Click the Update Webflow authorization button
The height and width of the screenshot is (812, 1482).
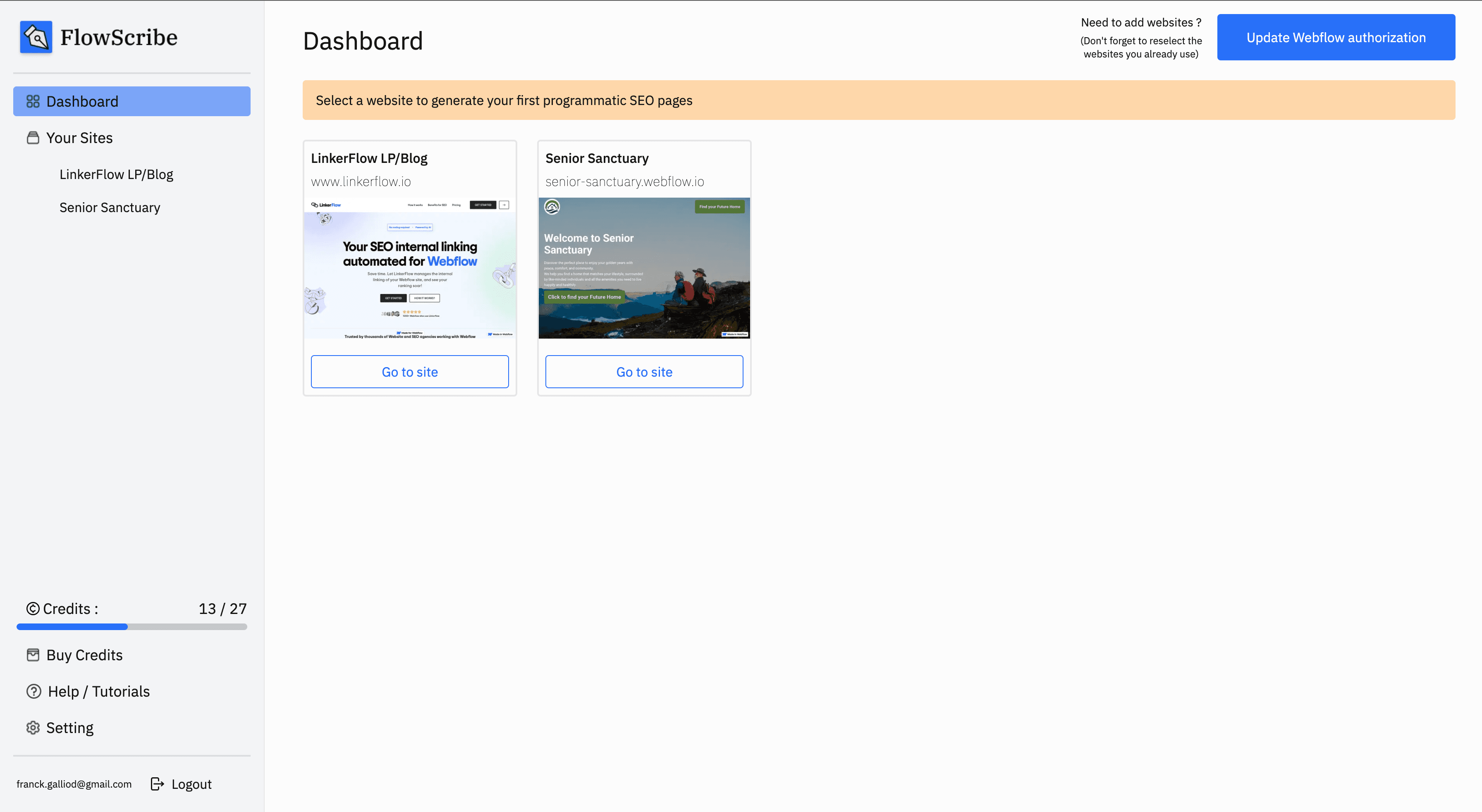1335,37
